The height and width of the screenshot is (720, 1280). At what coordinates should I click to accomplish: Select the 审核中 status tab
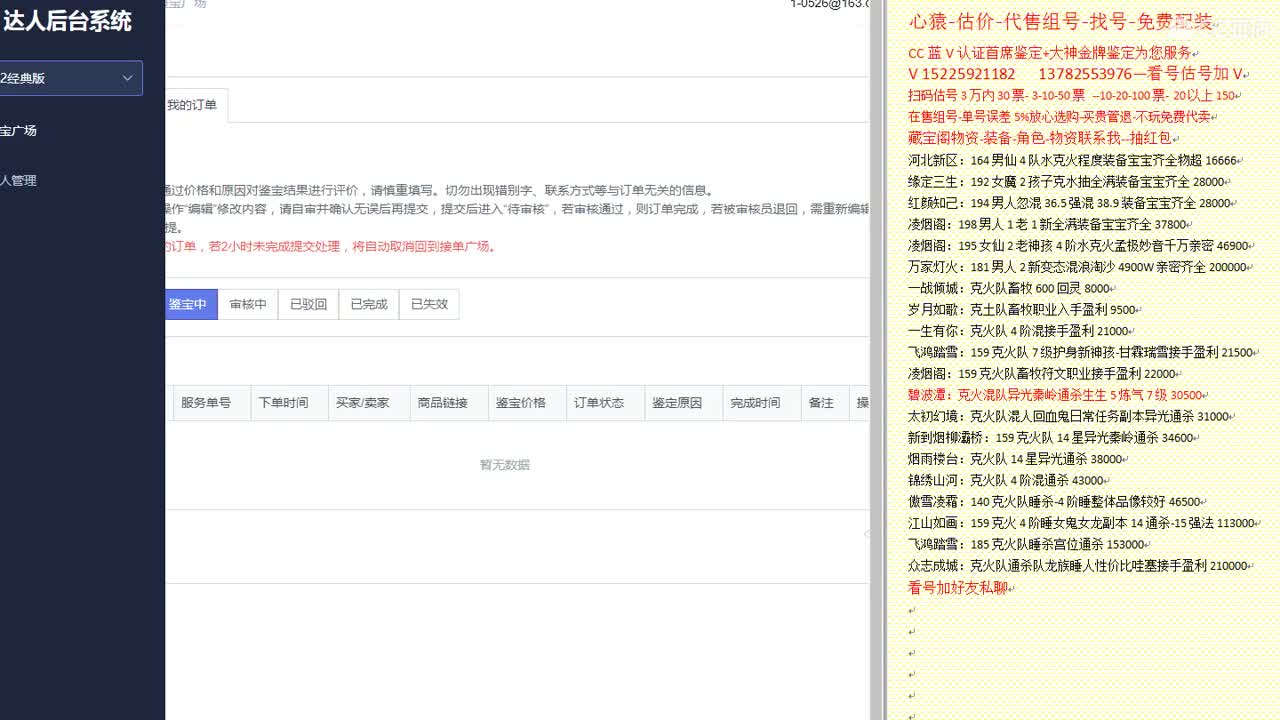pos(248,304)
